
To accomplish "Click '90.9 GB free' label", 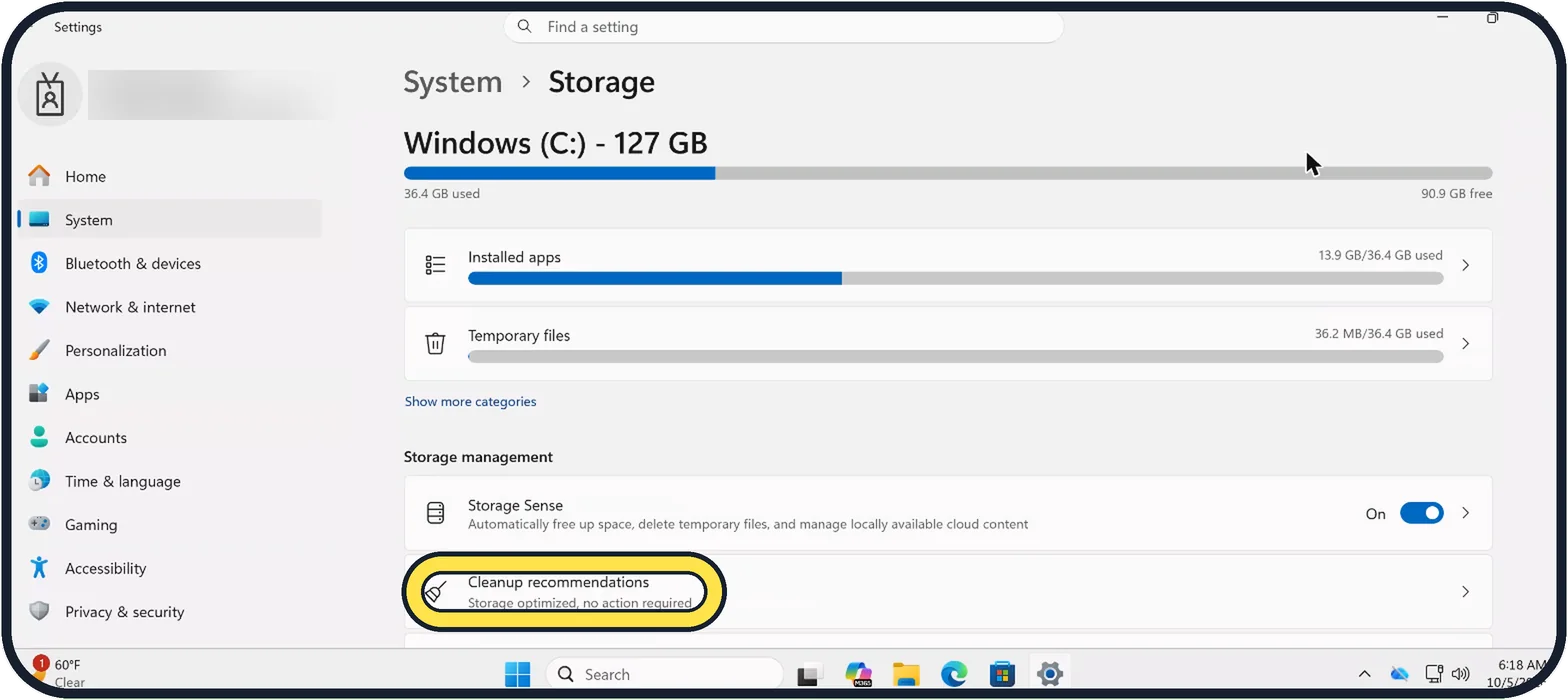I will coord(1457,194).
